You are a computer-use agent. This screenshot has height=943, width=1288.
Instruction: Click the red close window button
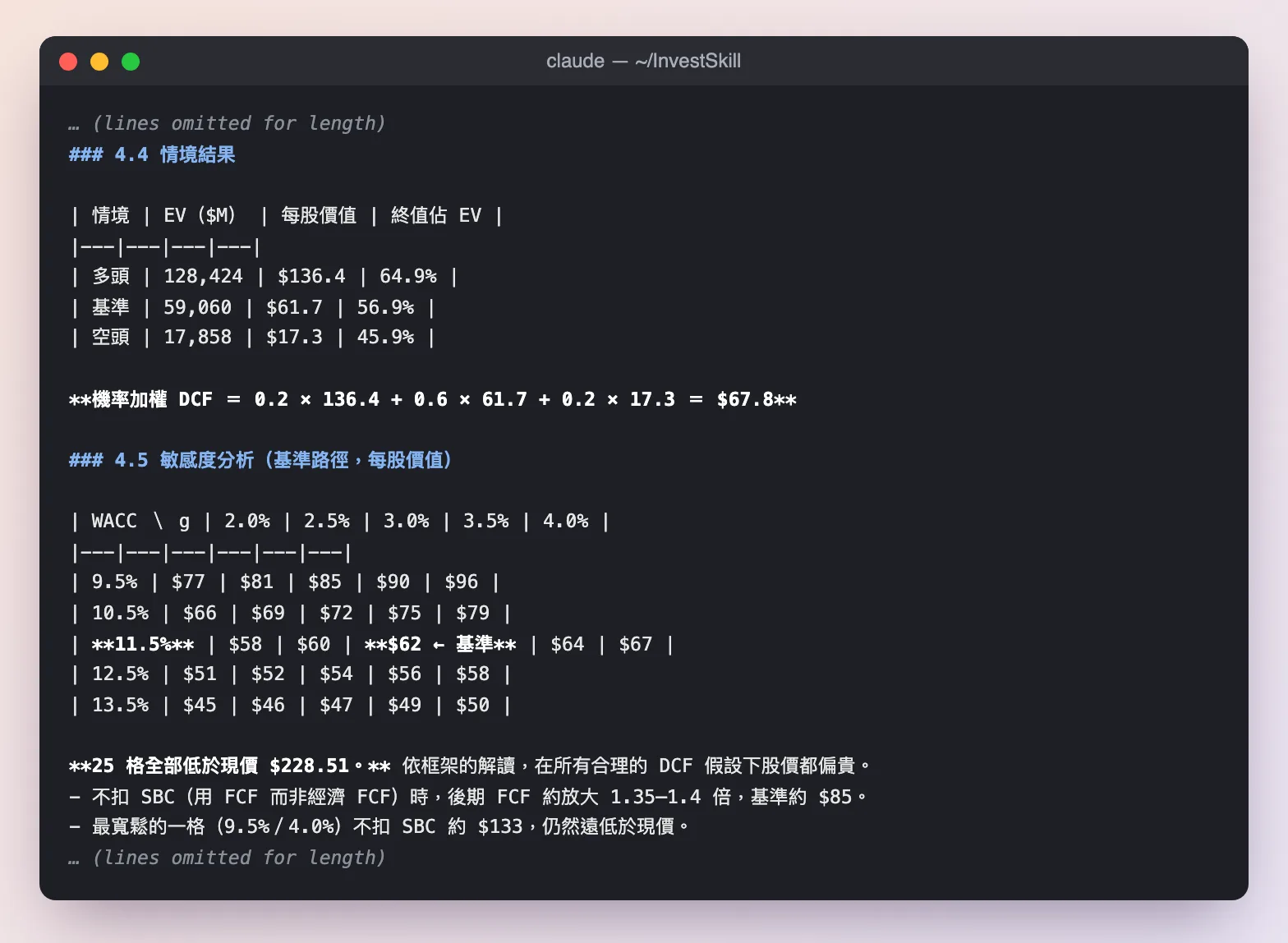[68, 62]
